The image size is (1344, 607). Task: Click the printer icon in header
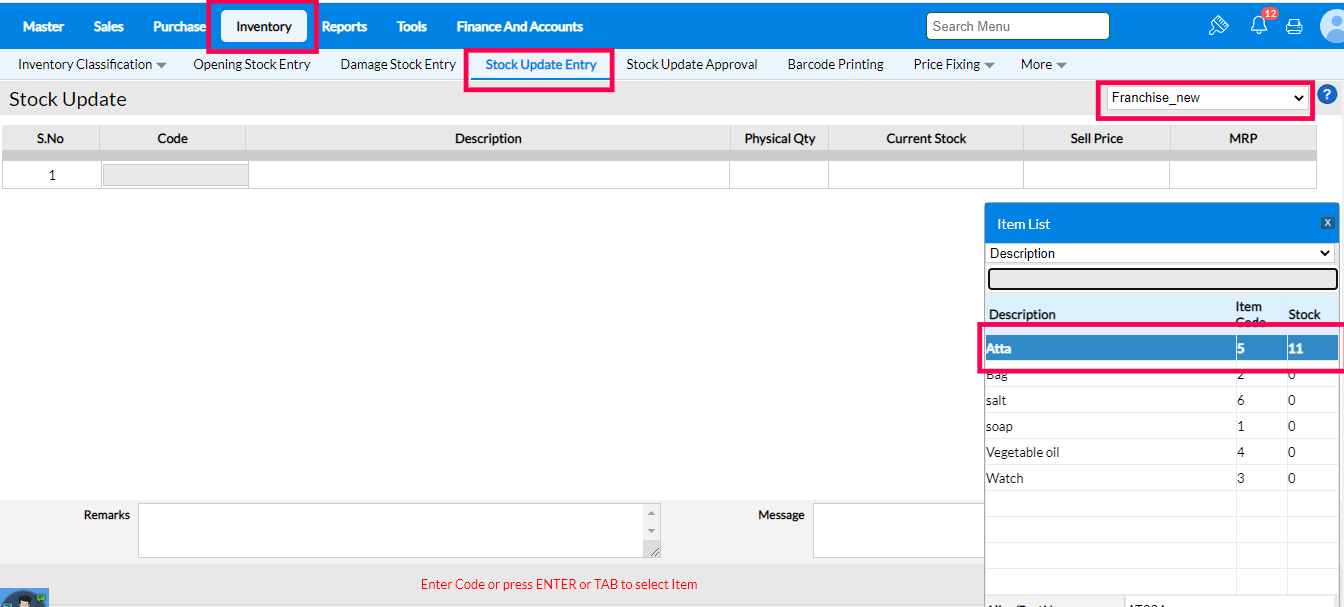pos(1294,27)
